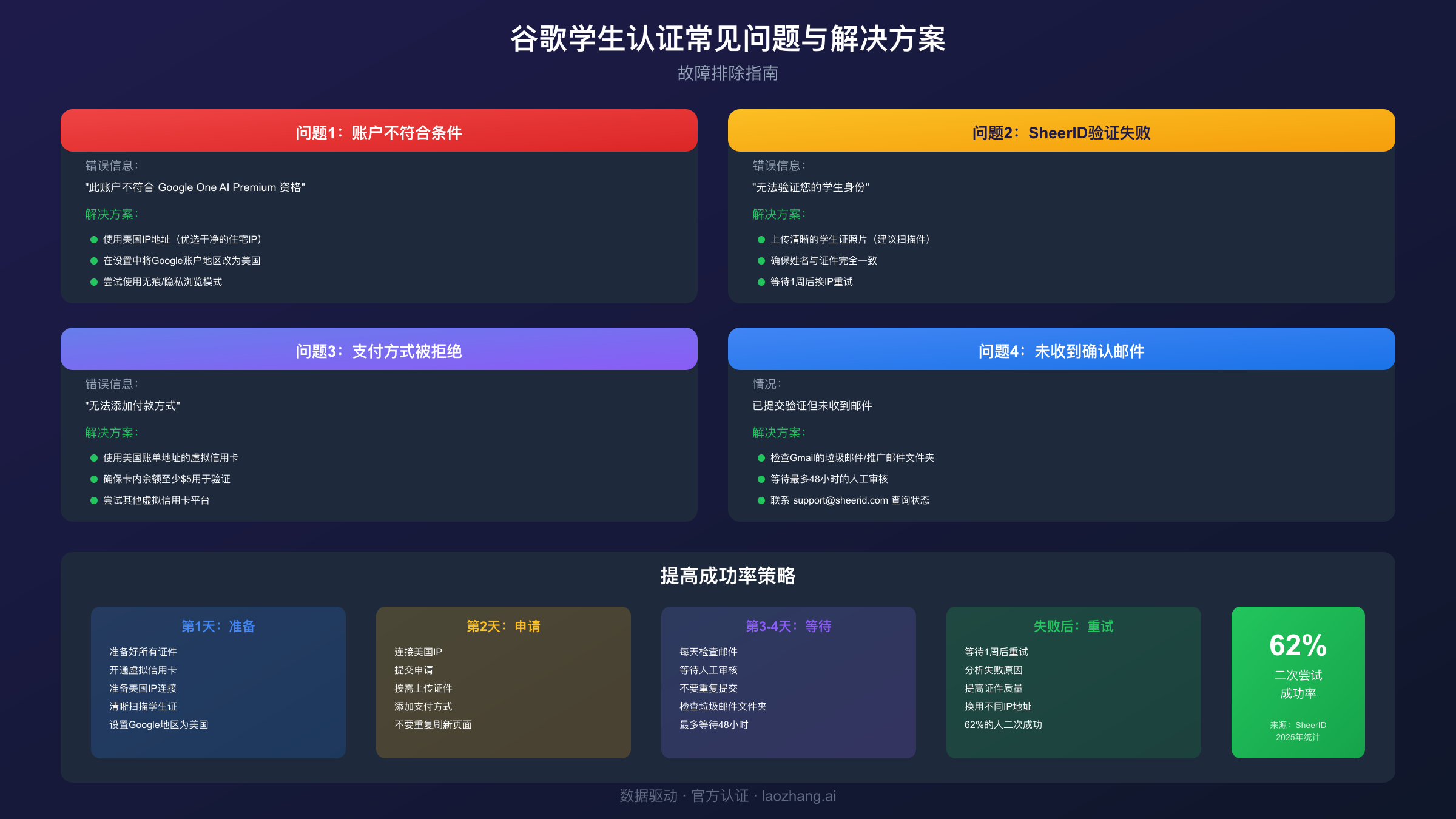Select the 第1天：准备 card title
The height and width of the screenshot is (819, 1456).
[218, 626]
